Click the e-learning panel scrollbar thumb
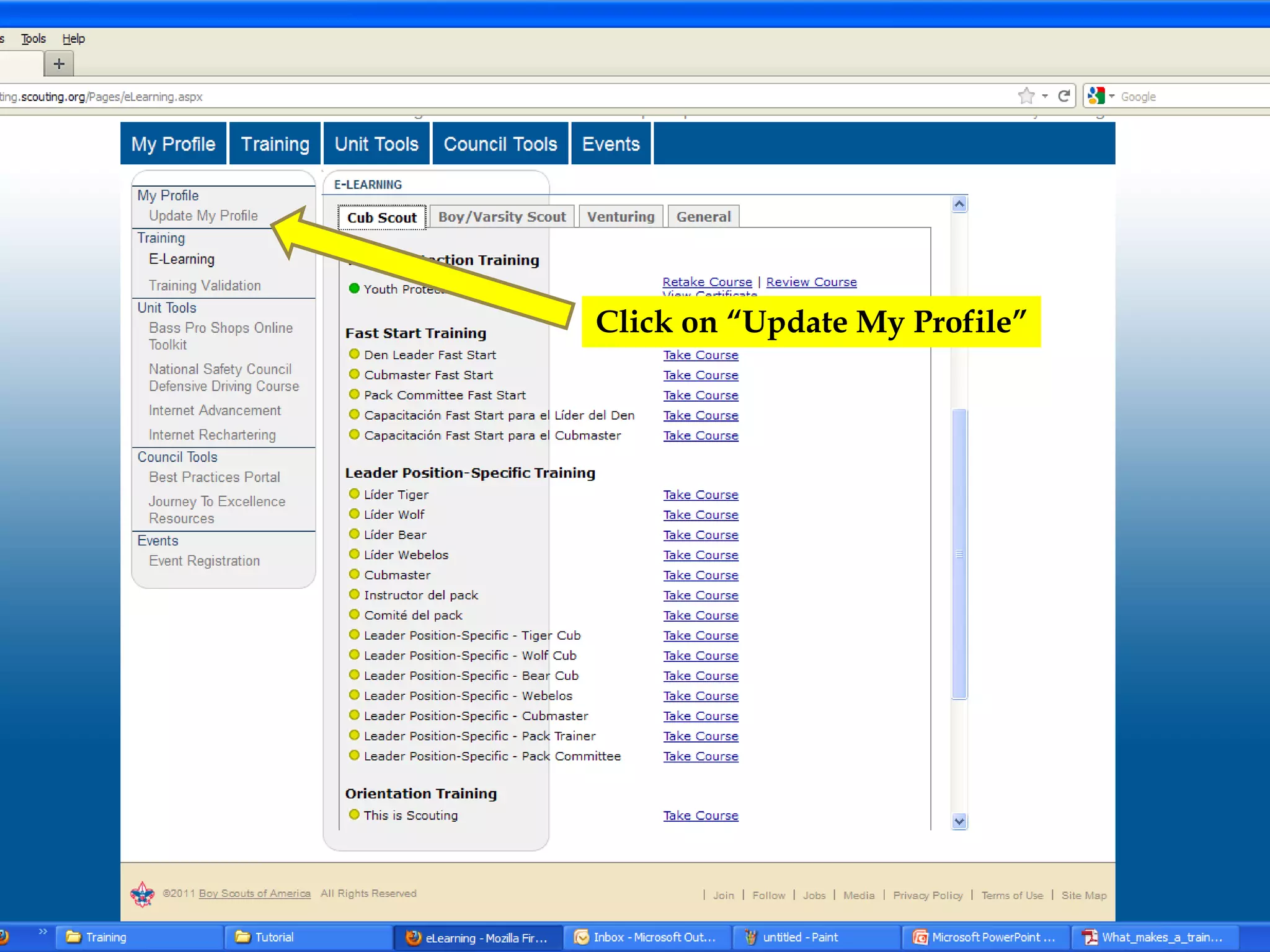The image size is (1270, 952). click(959, 553)
